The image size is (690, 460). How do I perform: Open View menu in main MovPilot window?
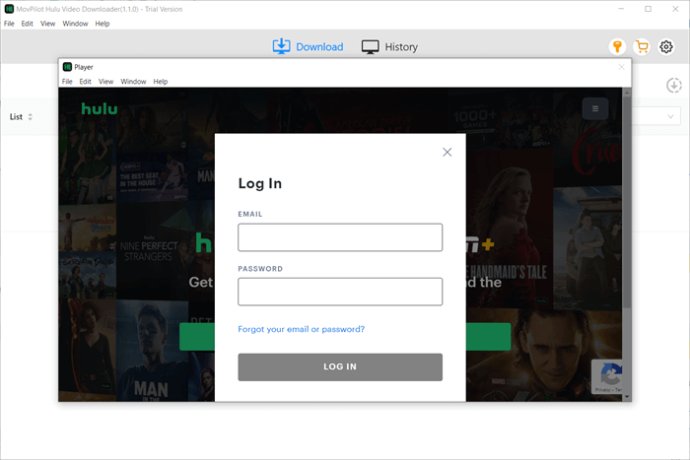pos(48,24)
